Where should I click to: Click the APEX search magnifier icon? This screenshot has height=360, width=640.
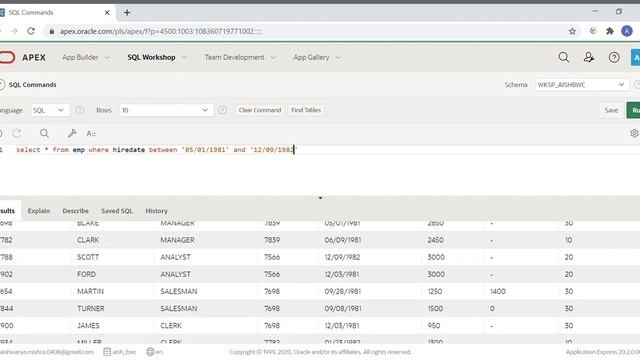tap(564, 57)
